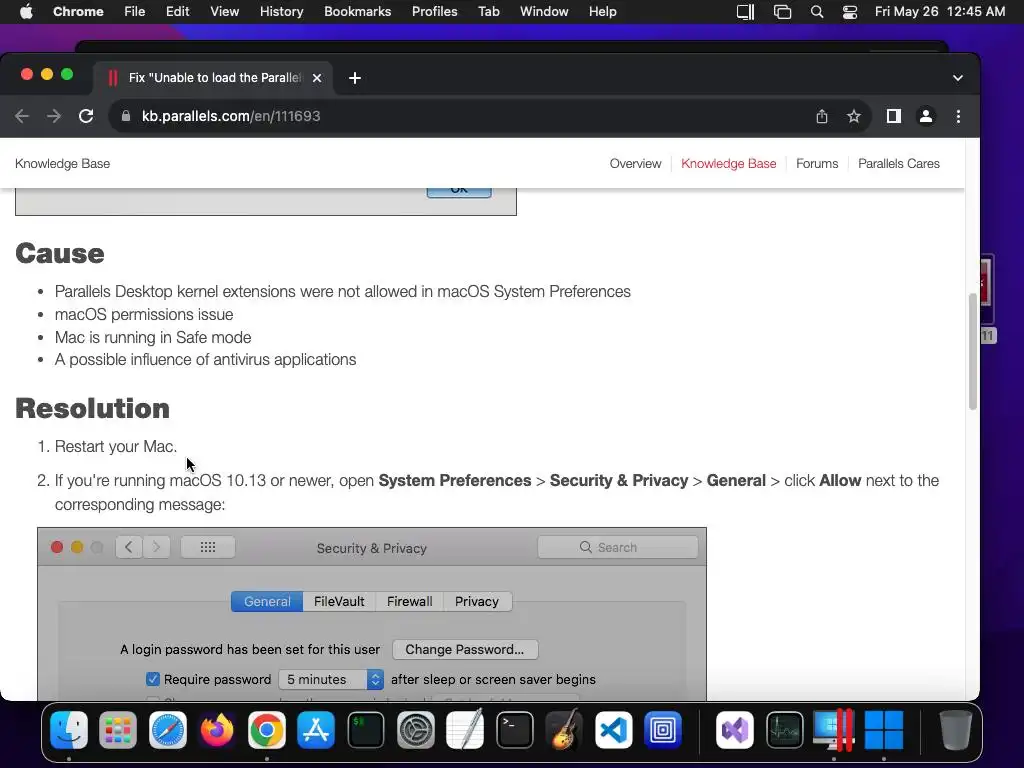Click the page vertical scrollbar
1024x768 pixels.
click(x=972, y=353)
